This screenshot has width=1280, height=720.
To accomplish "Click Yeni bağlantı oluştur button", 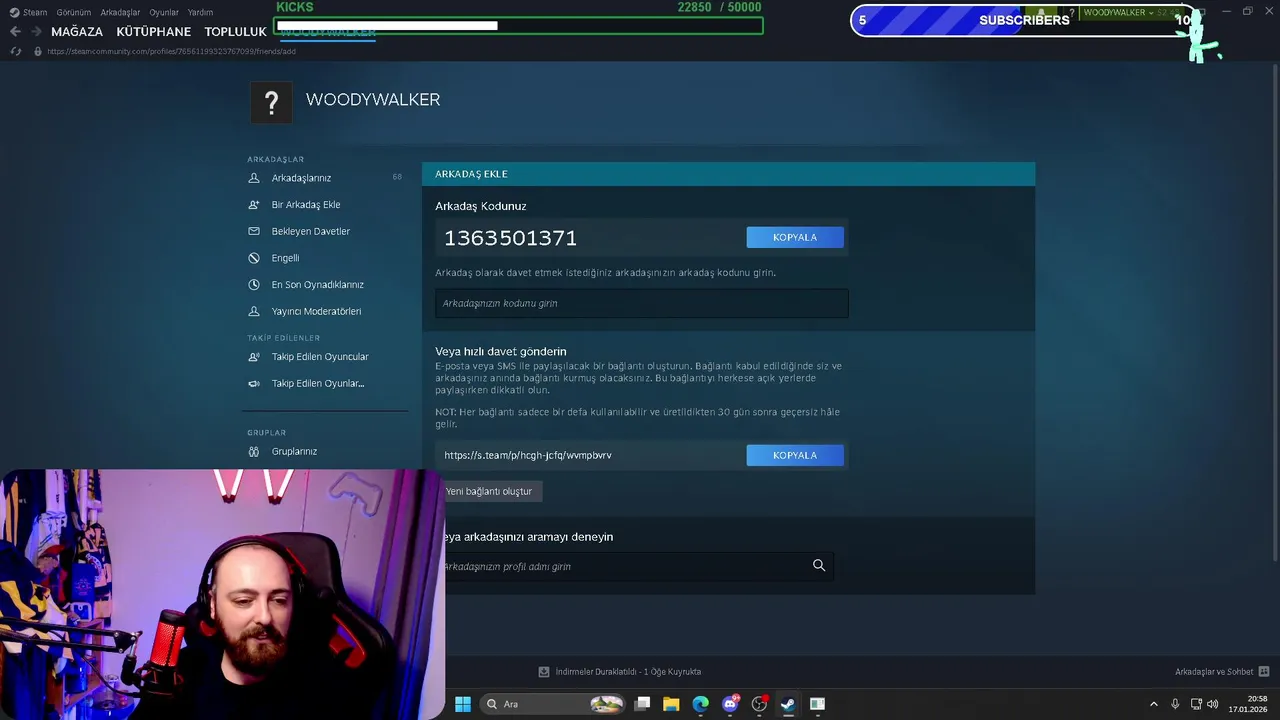I will [x=490, y=491].
